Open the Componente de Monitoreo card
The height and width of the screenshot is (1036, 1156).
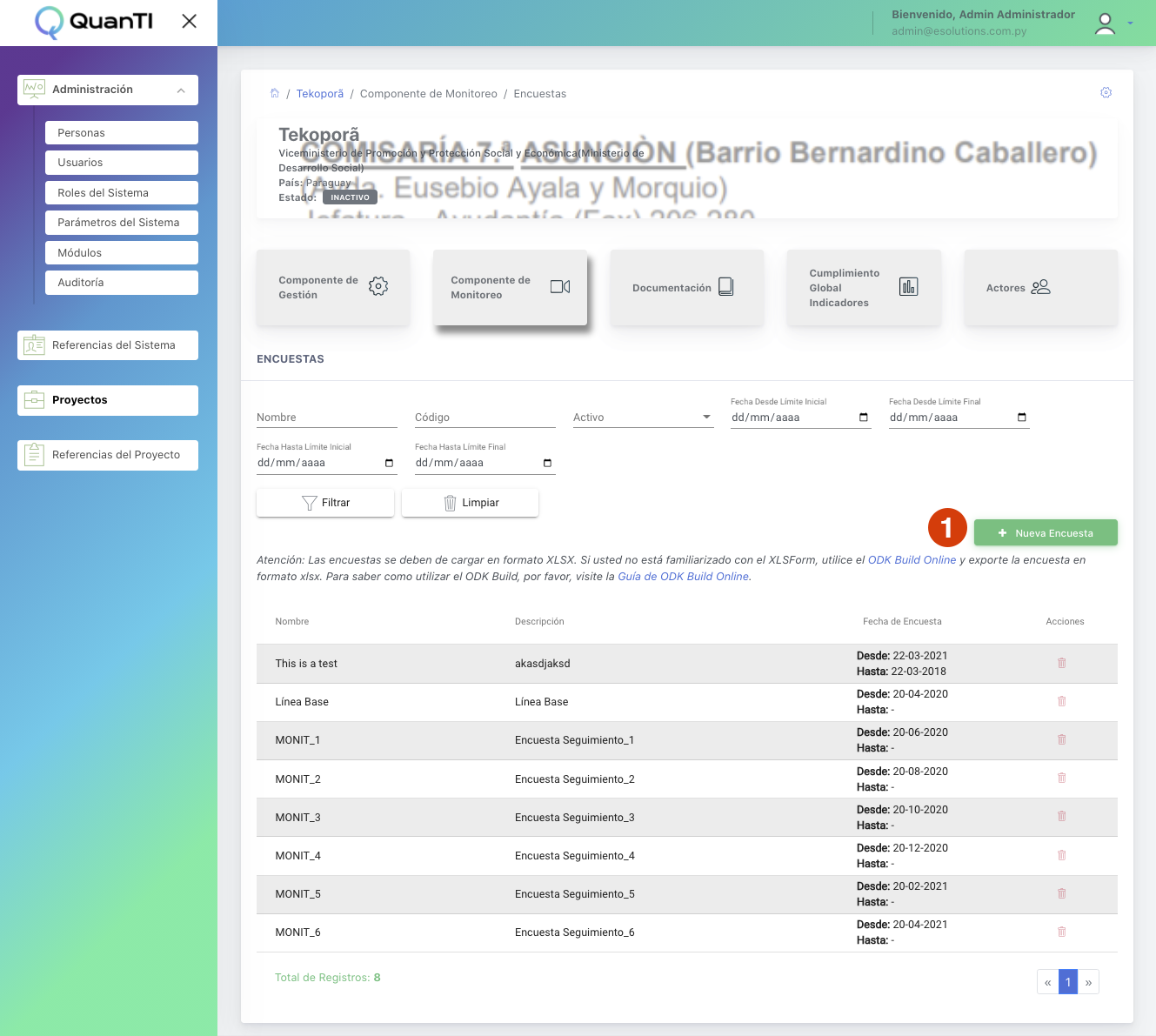[x=511, y=288]
